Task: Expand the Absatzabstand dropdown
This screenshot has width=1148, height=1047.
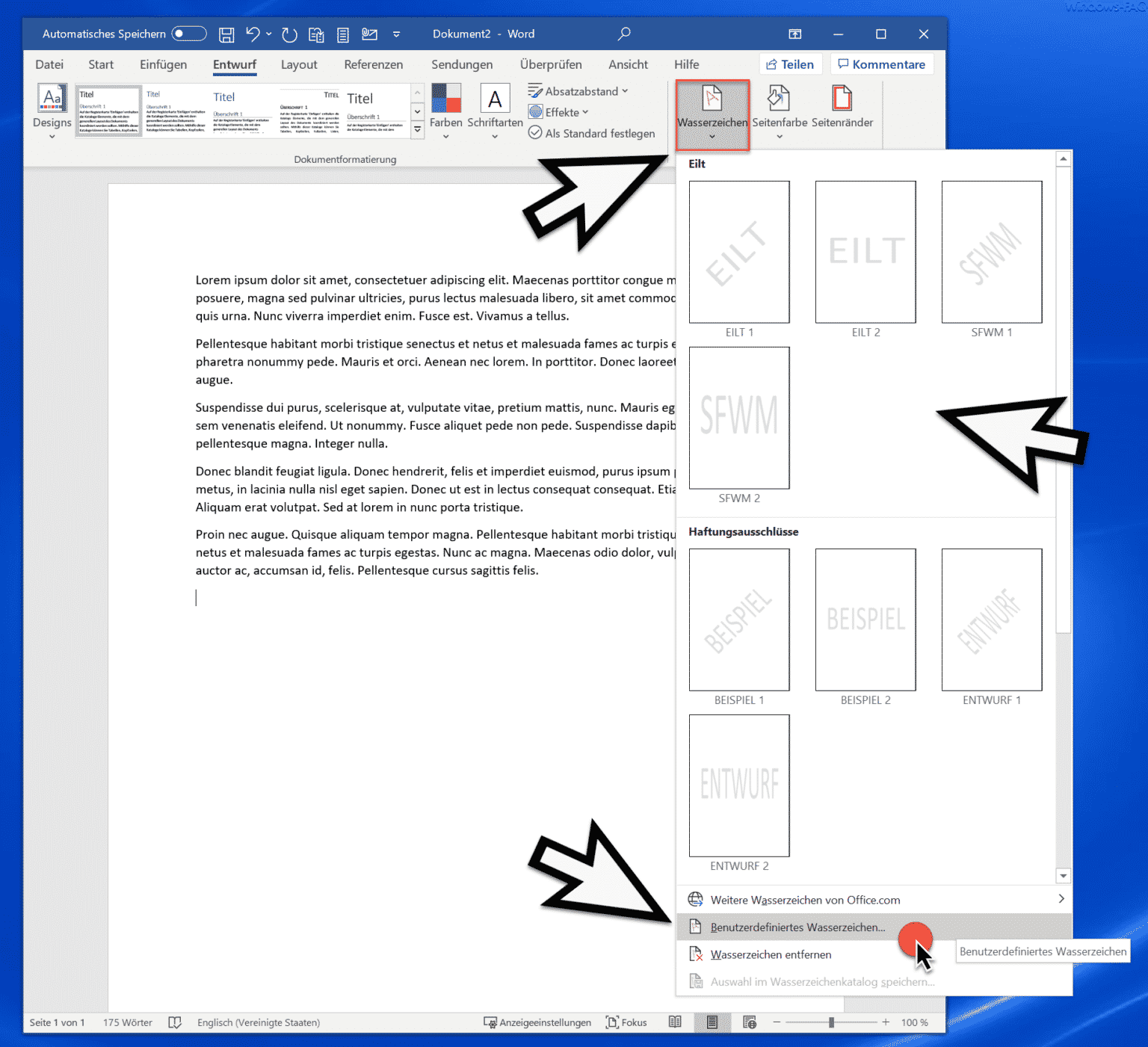Action: coord(578,90)
